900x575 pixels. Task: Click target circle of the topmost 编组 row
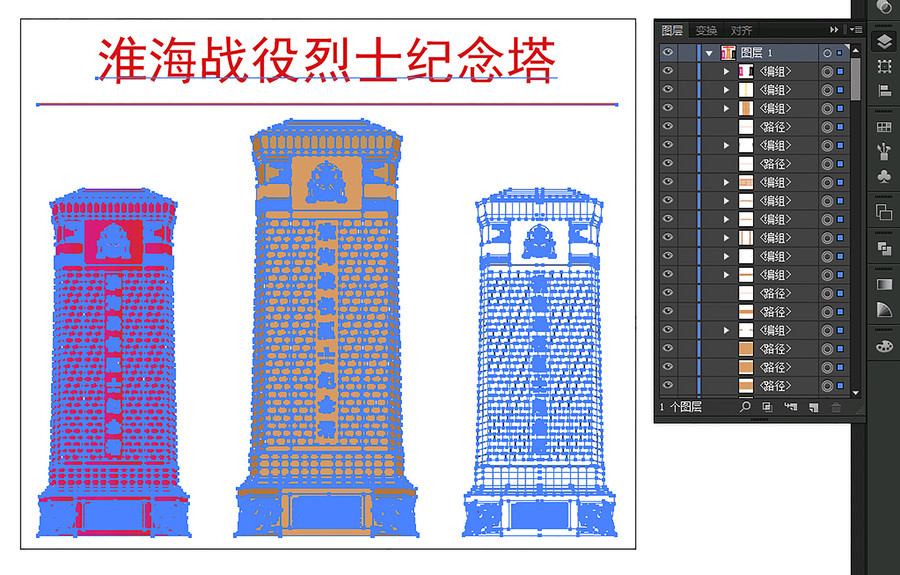(x=827, y=71)
